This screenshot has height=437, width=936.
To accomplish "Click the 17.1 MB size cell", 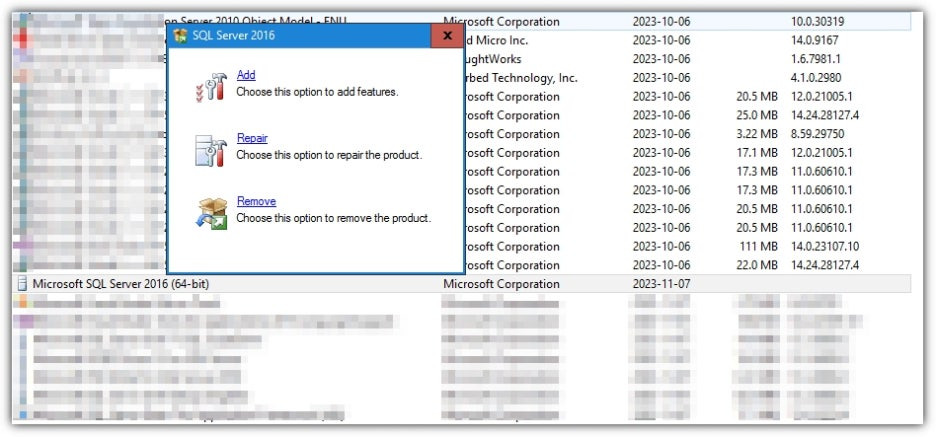I will [757, 153].
